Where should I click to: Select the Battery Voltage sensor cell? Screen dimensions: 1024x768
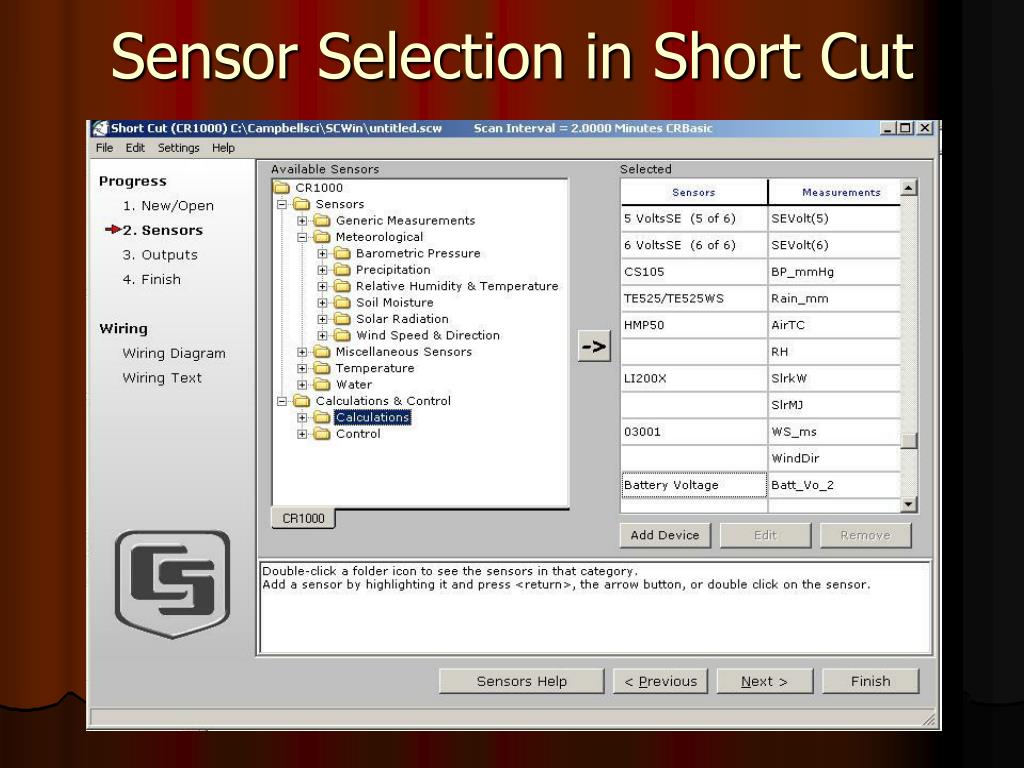[694, 485]
